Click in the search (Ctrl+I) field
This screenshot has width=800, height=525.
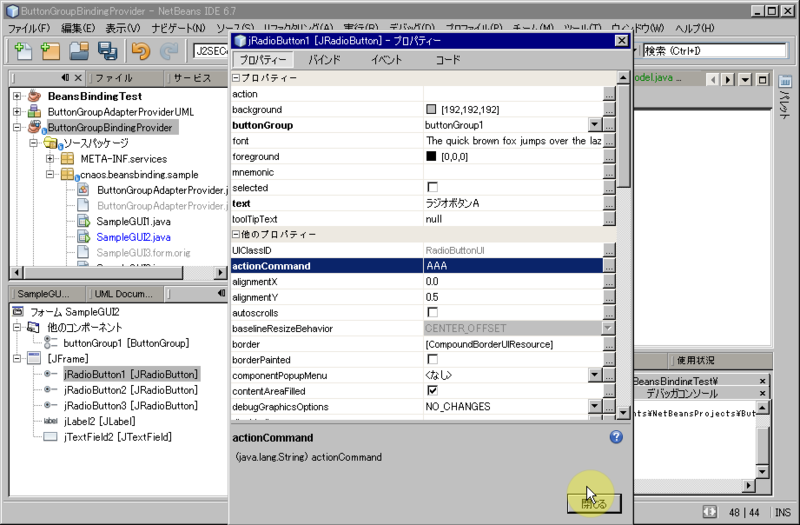tap(714, 51)
